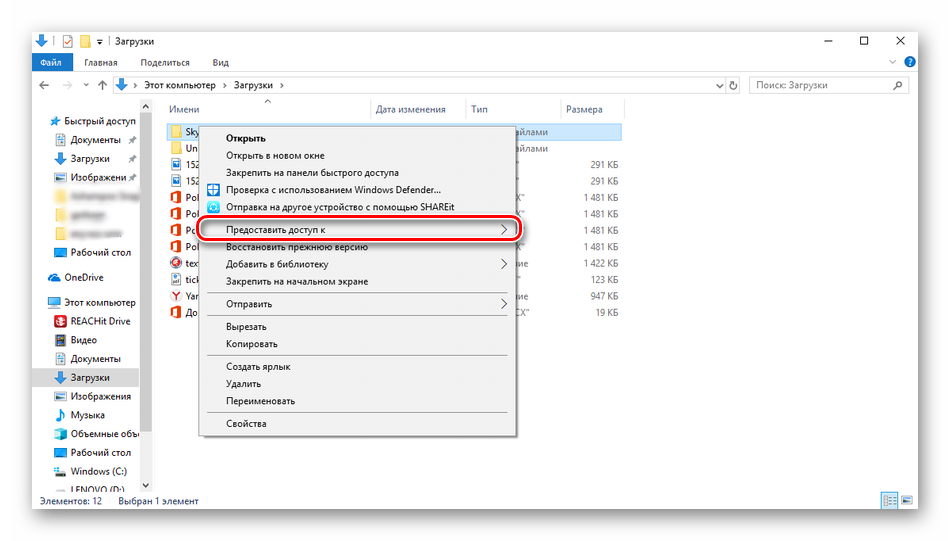The height and width of the screenshot is (541, 950).
Task: Click the Музыка note icon in sidebar
Action: pos(59,415)
